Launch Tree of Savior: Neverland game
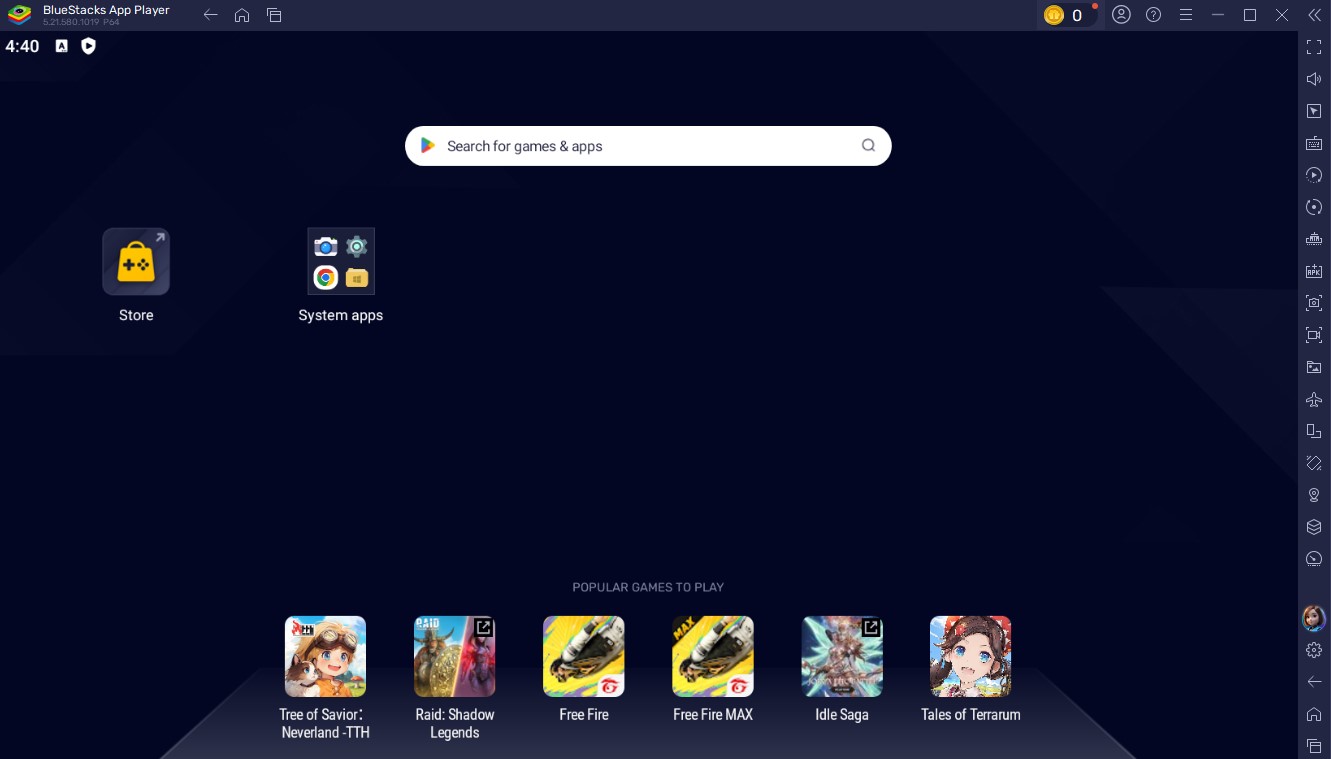The height and width of the screenshot is (759, 1331). [x=325, y=656]
